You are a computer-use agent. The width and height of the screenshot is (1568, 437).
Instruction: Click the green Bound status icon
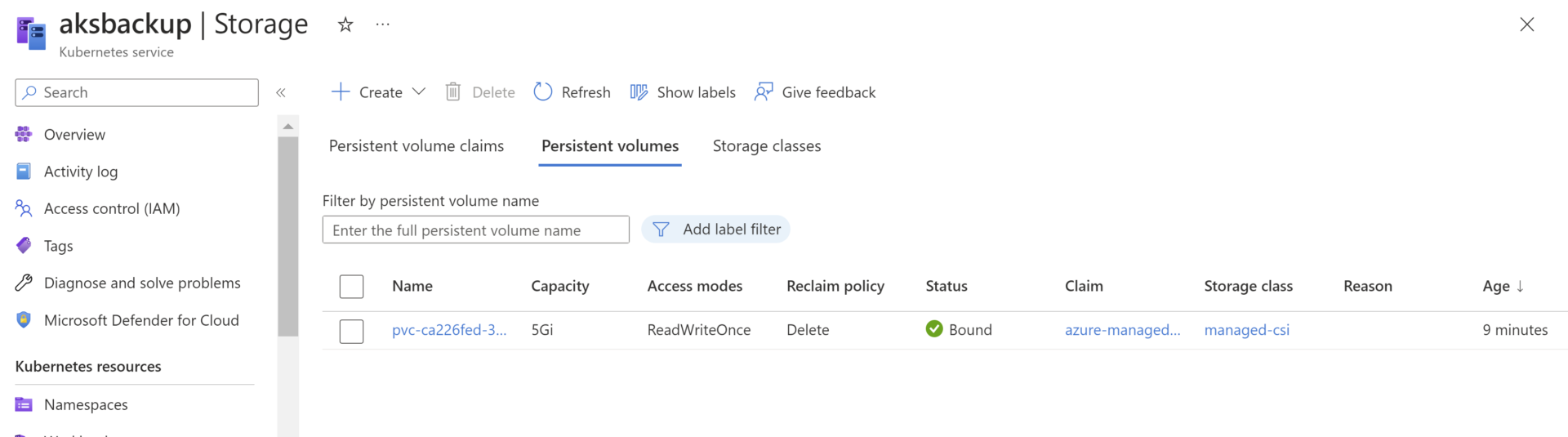click(934, 329)
